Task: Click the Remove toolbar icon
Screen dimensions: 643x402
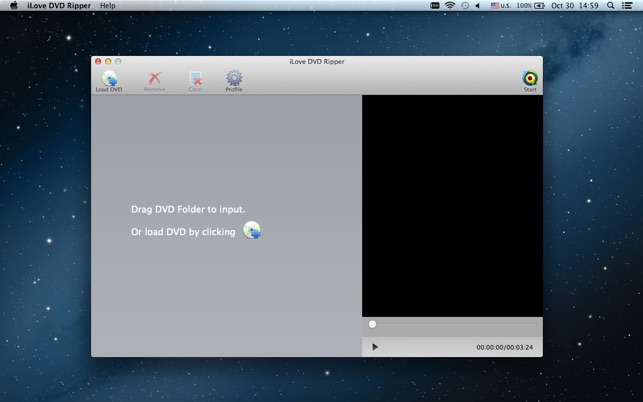Action: coord(154,79)
